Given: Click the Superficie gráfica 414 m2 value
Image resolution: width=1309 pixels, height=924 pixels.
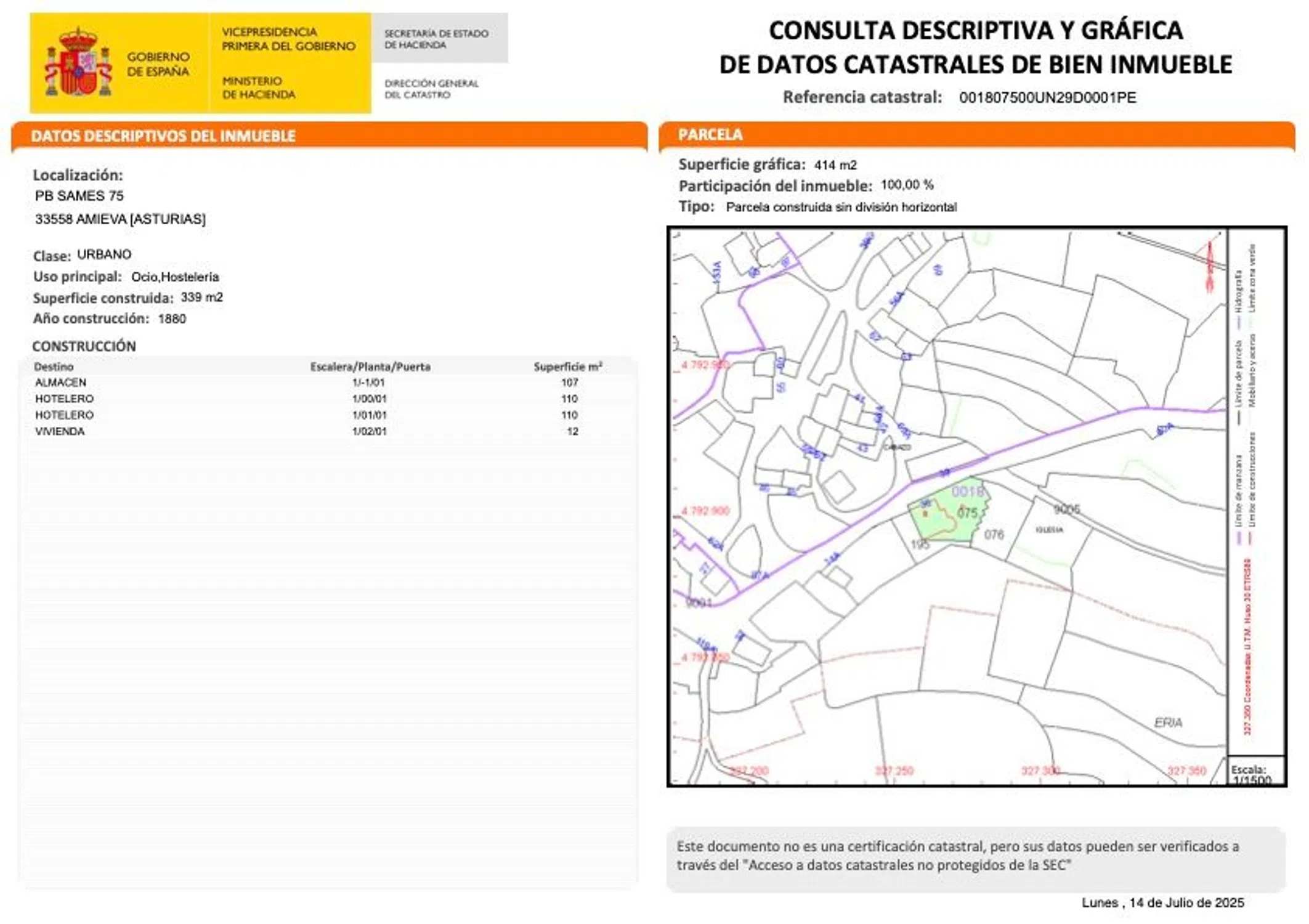Looking at the screenshot, I should (x=835, y=165).
